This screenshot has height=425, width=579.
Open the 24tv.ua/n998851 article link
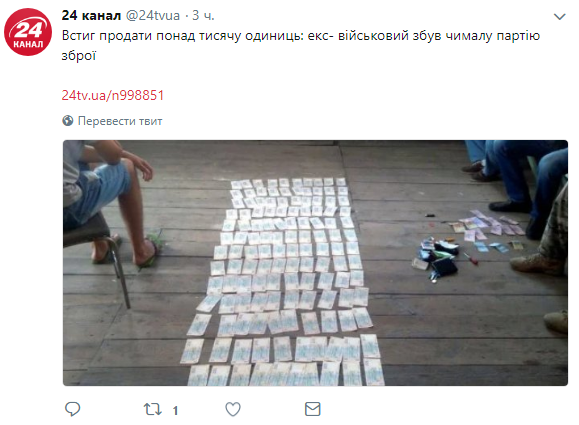point(113,95)
